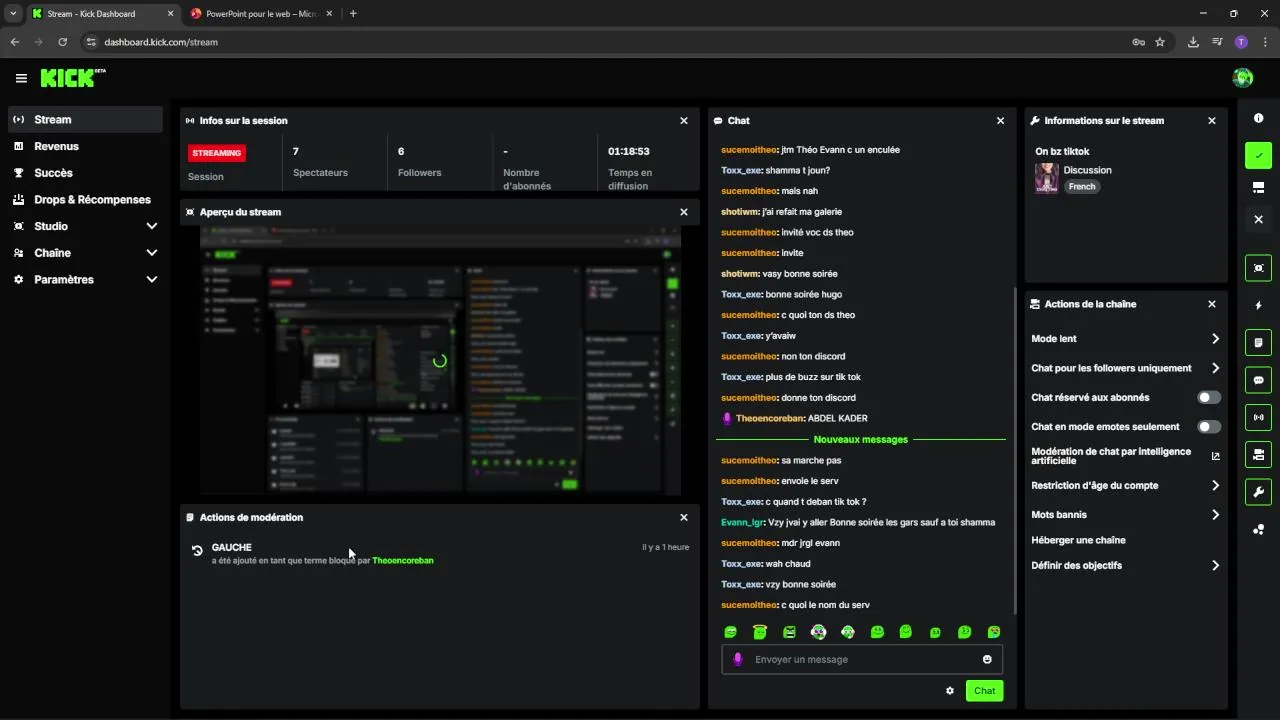Open Chat pour les followers uniquement options

click(x=1126, y=368)
